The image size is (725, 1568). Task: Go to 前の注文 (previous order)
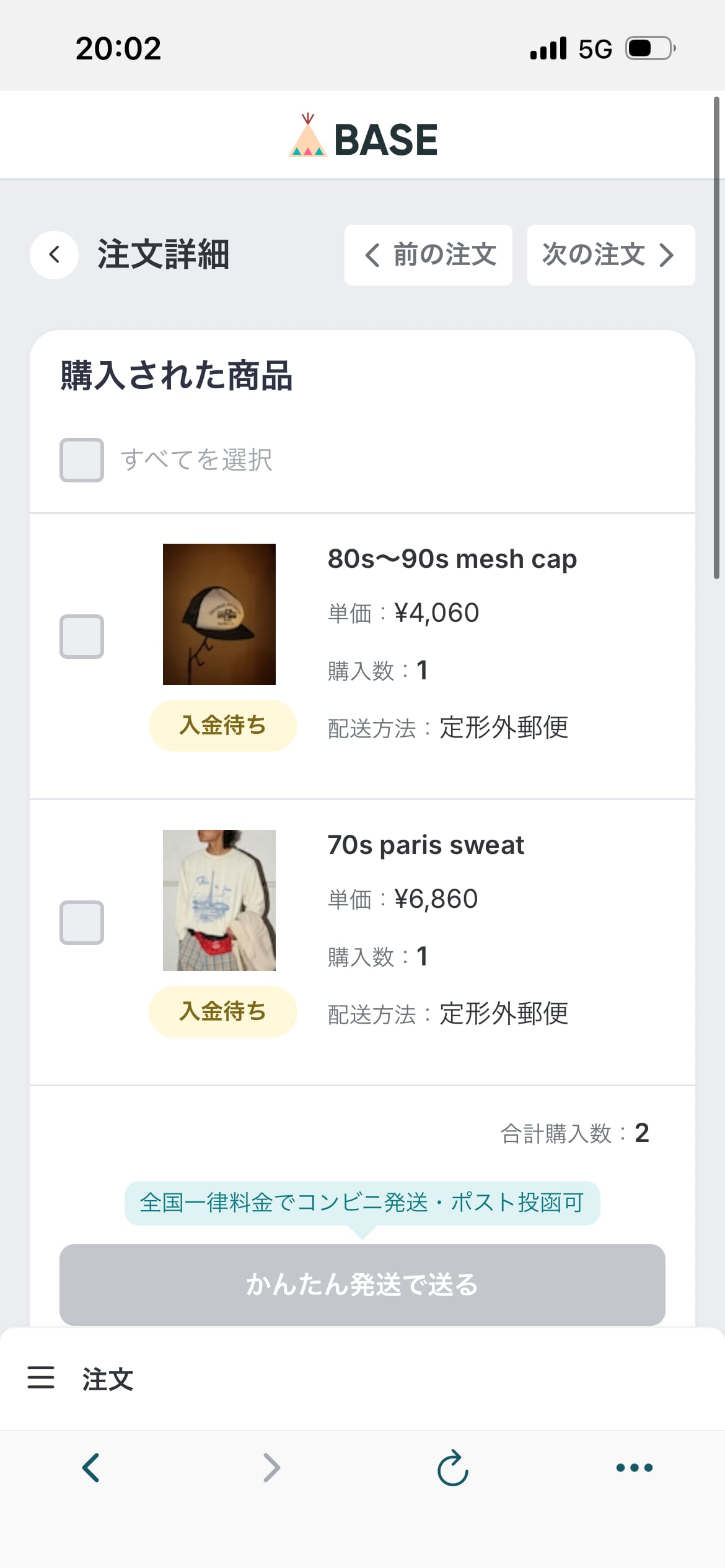pos(429,255)
